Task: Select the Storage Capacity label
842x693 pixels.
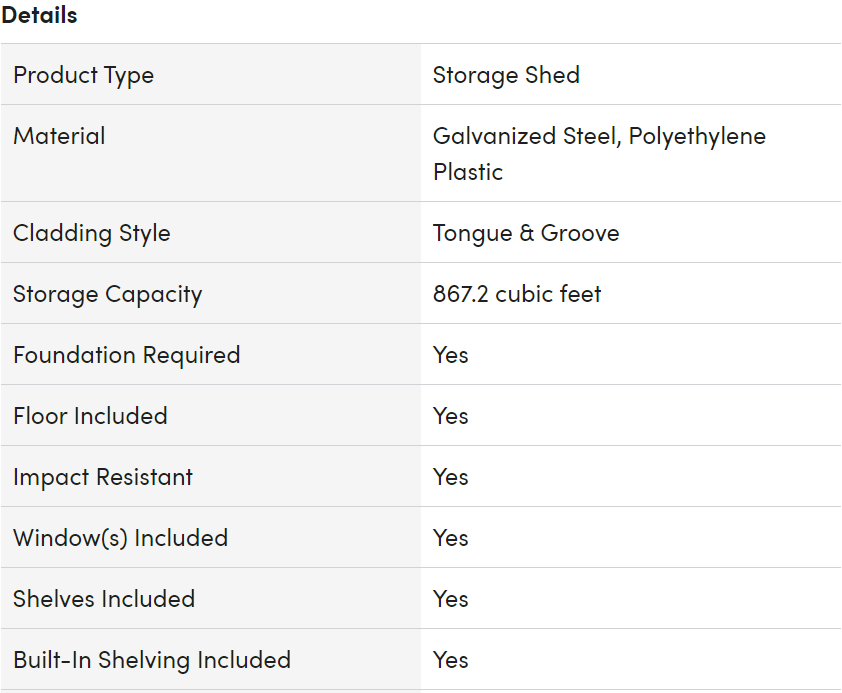Action: tap(107, 294)
